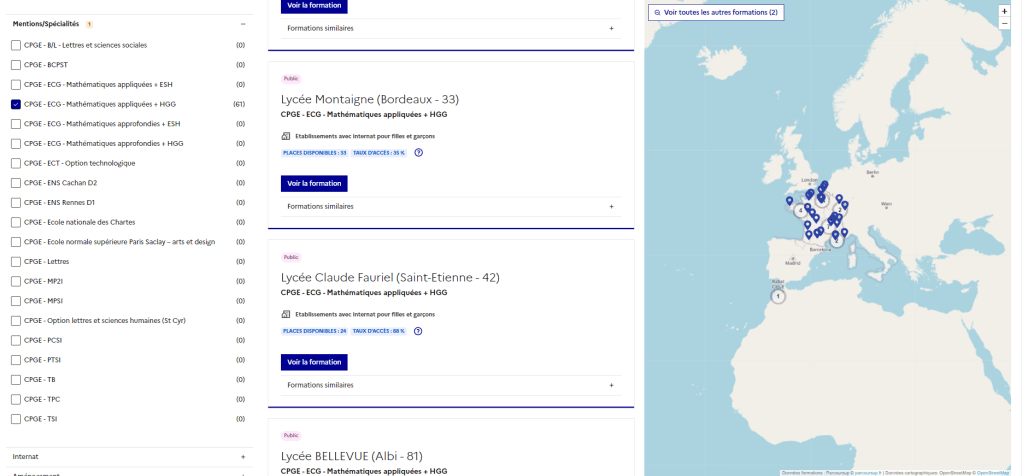Zoom out on the map
This screenshot has height=476, width=1022.
click(x=1004, y=23)
